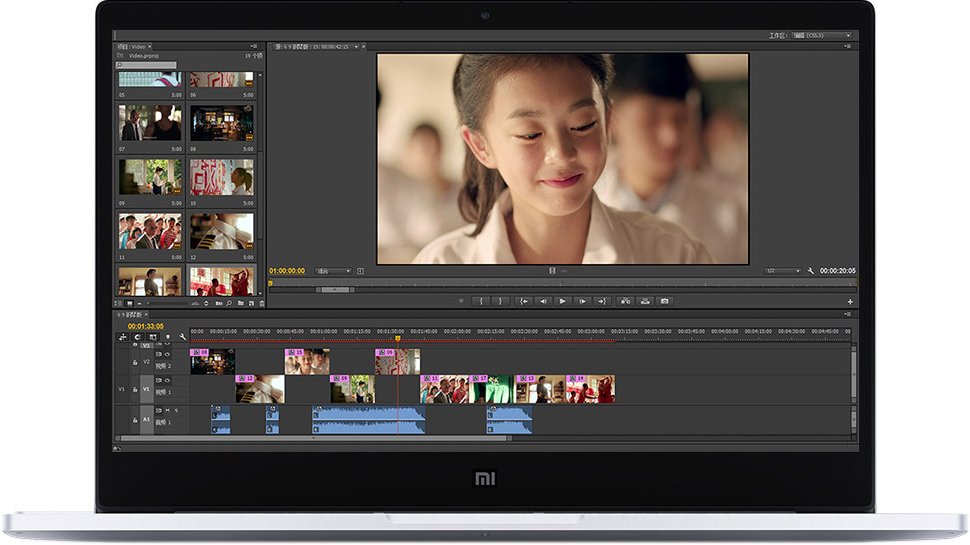Click the Step Back one frame button
The height and width of the screenshot is (545, 970).
[543, 301]
